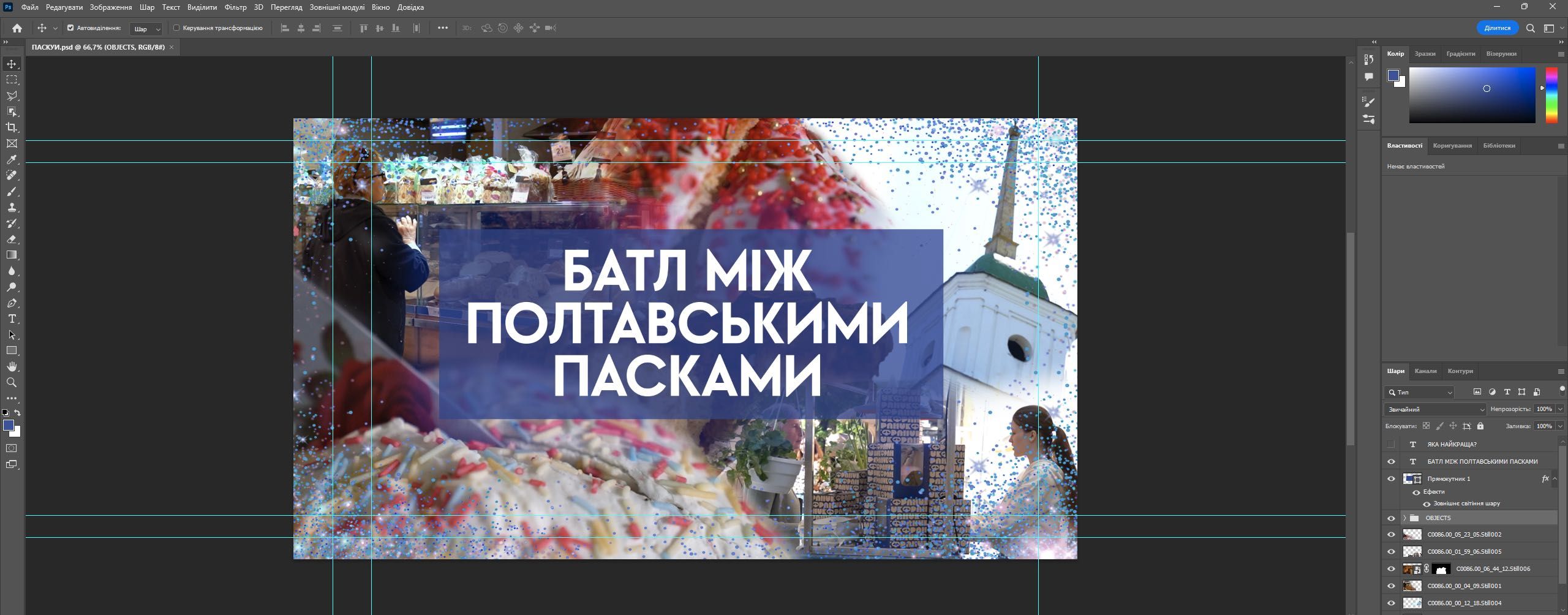Open the Виділити menu

(x=202, y=7)
